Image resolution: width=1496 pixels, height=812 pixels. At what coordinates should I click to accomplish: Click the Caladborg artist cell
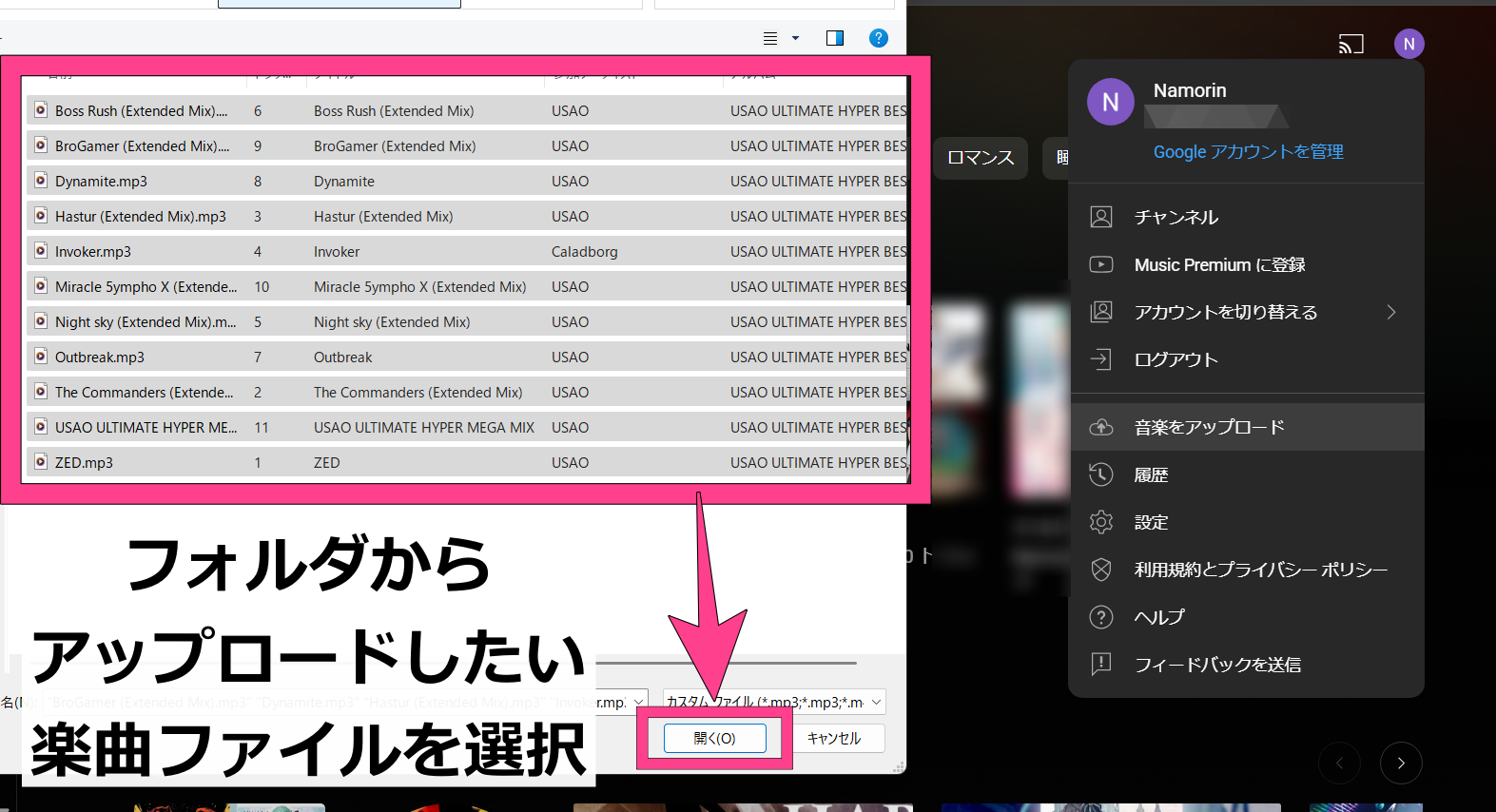(585, 252)
